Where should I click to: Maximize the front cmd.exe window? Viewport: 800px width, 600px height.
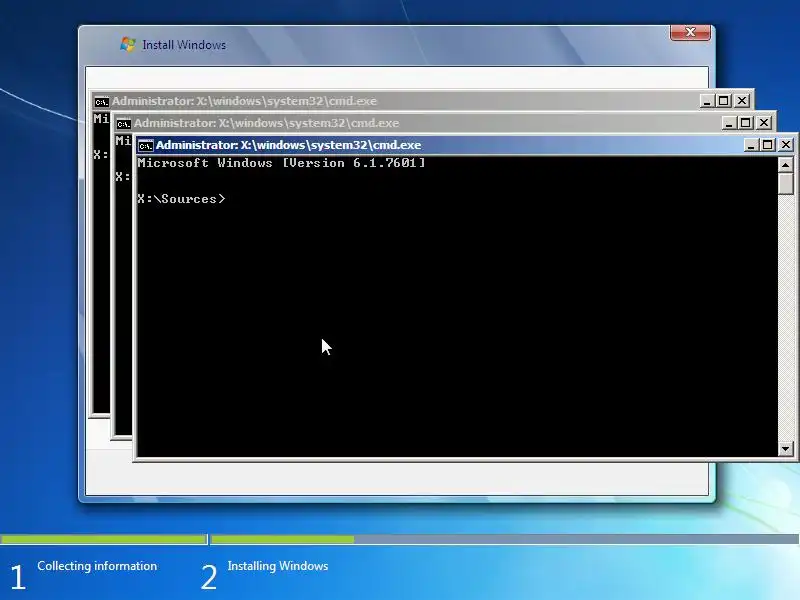767,145
